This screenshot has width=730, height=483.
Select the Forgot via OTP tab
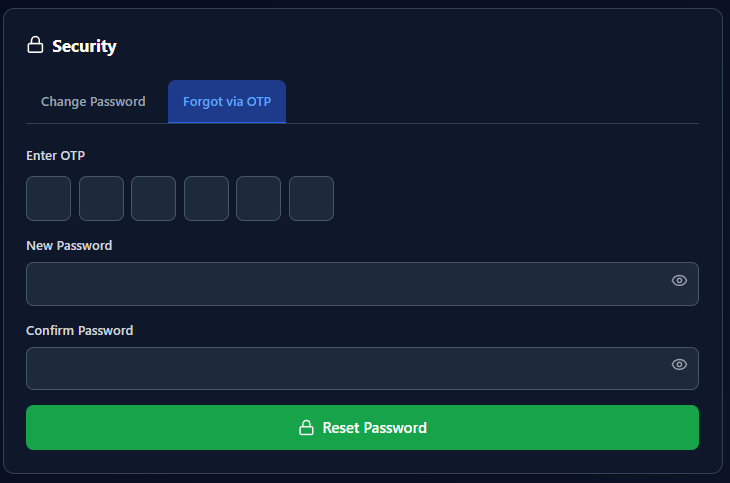(227, 102)
